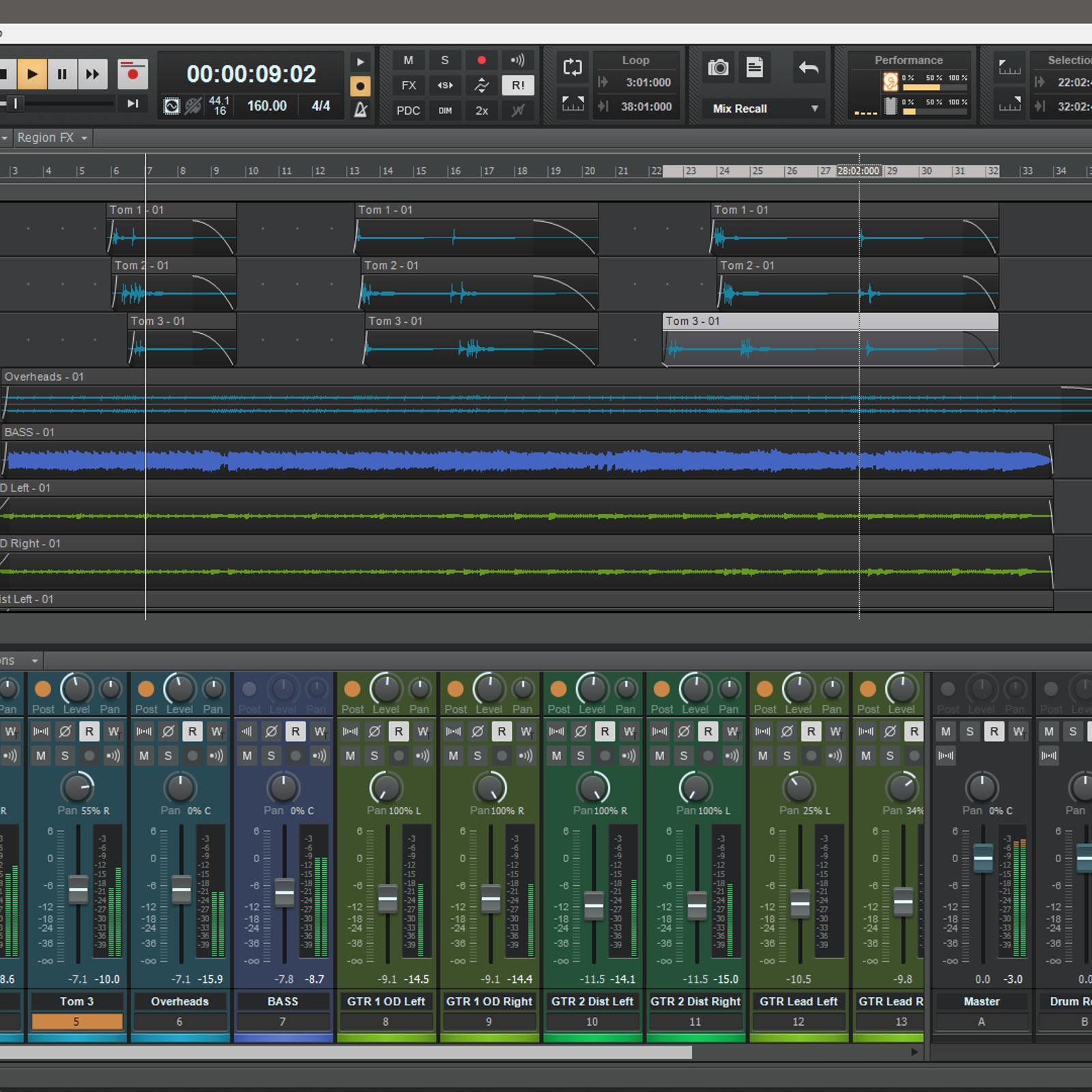Toggle exclusive solo mode icon
The width and height of the screenshot is (1092, 1092).
point(445,85)
